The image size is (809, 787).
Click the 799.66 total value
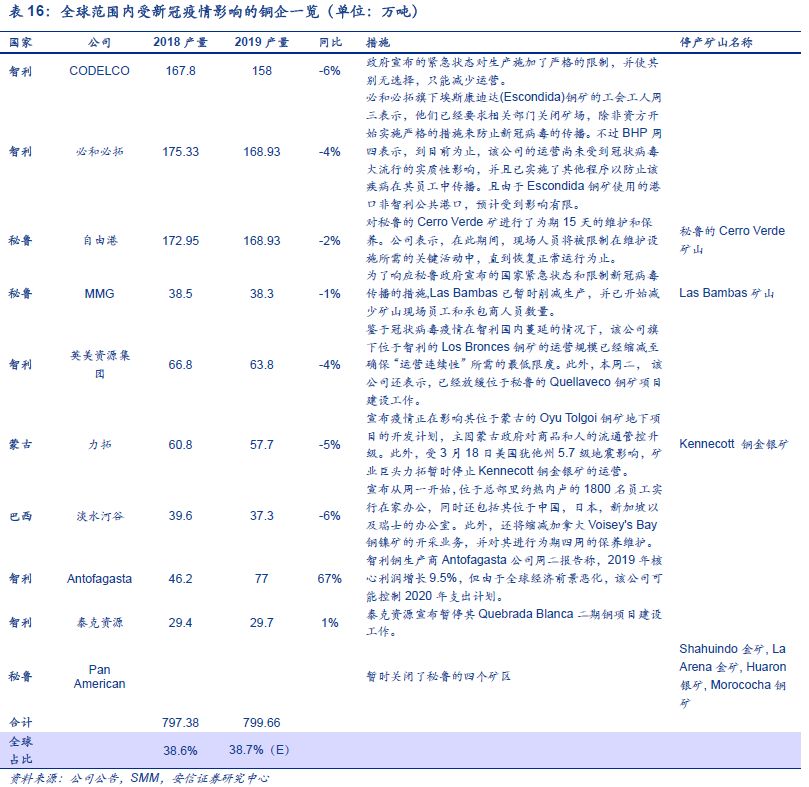tap(262, 722)
